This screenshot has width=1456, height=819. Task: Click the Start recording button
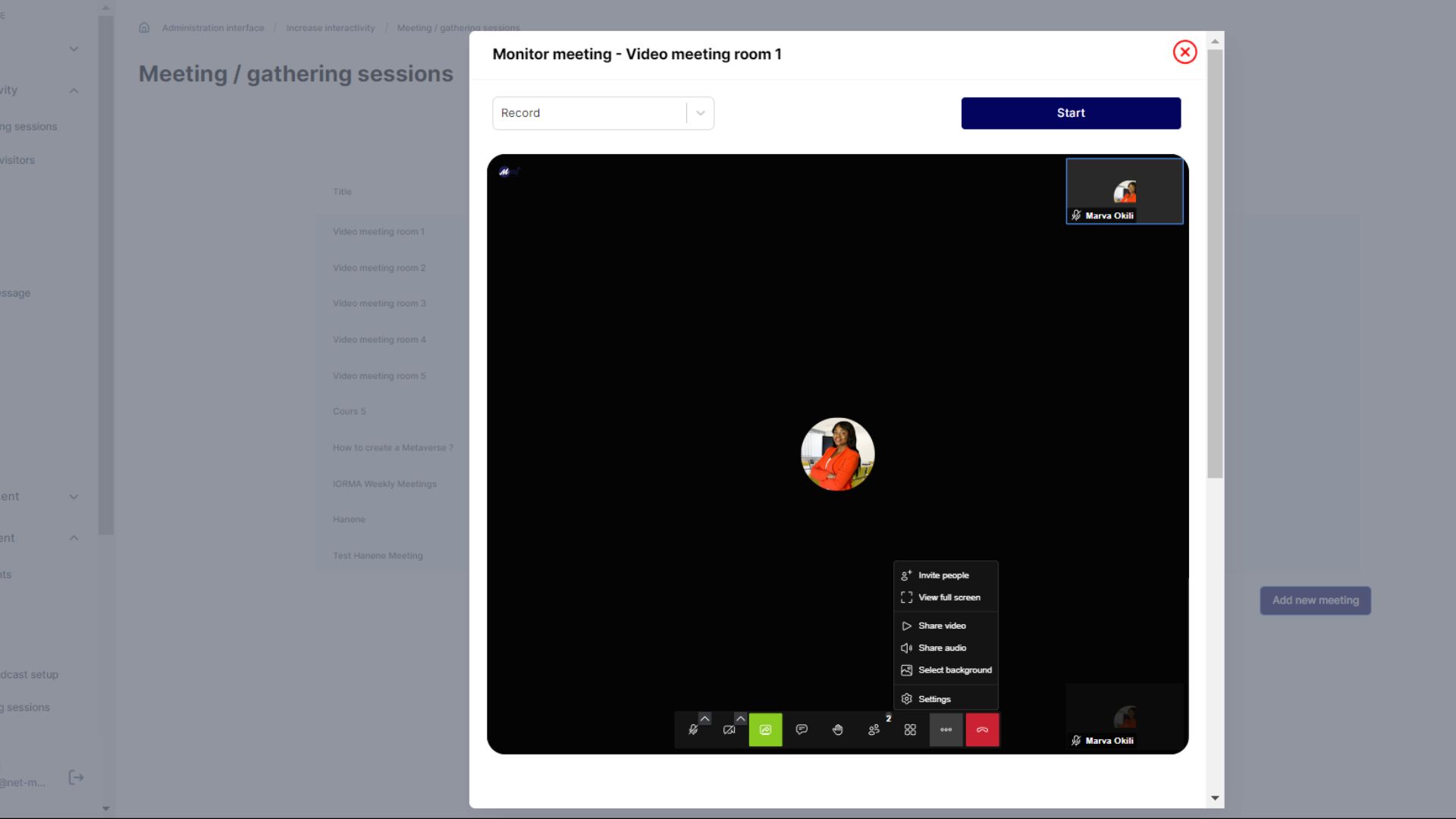[x=1071, y=113]
